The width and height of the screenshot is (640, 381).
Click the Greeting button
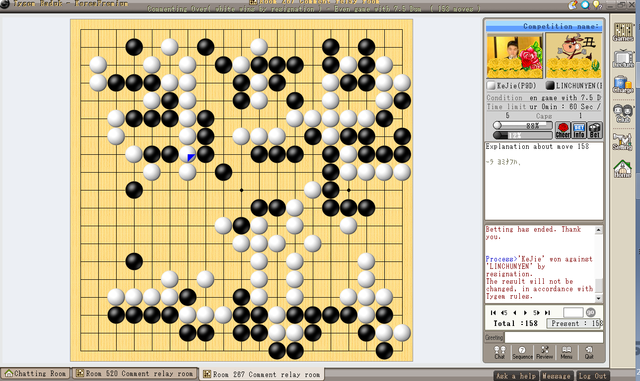(x=494, y=338)
